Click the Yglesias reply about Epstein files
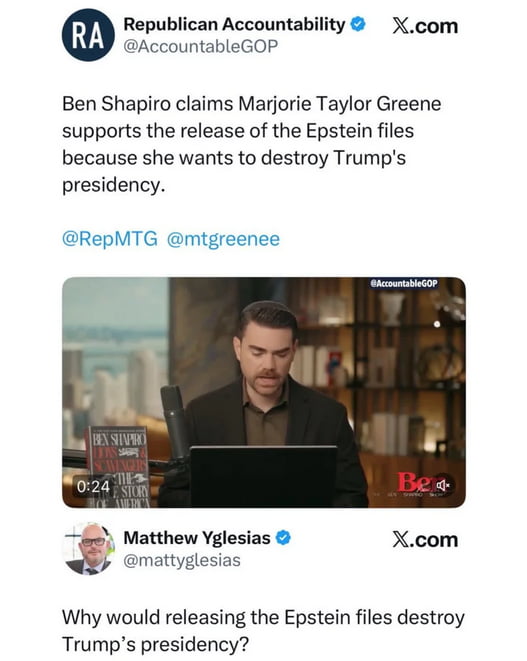 [x=264, y=631]
